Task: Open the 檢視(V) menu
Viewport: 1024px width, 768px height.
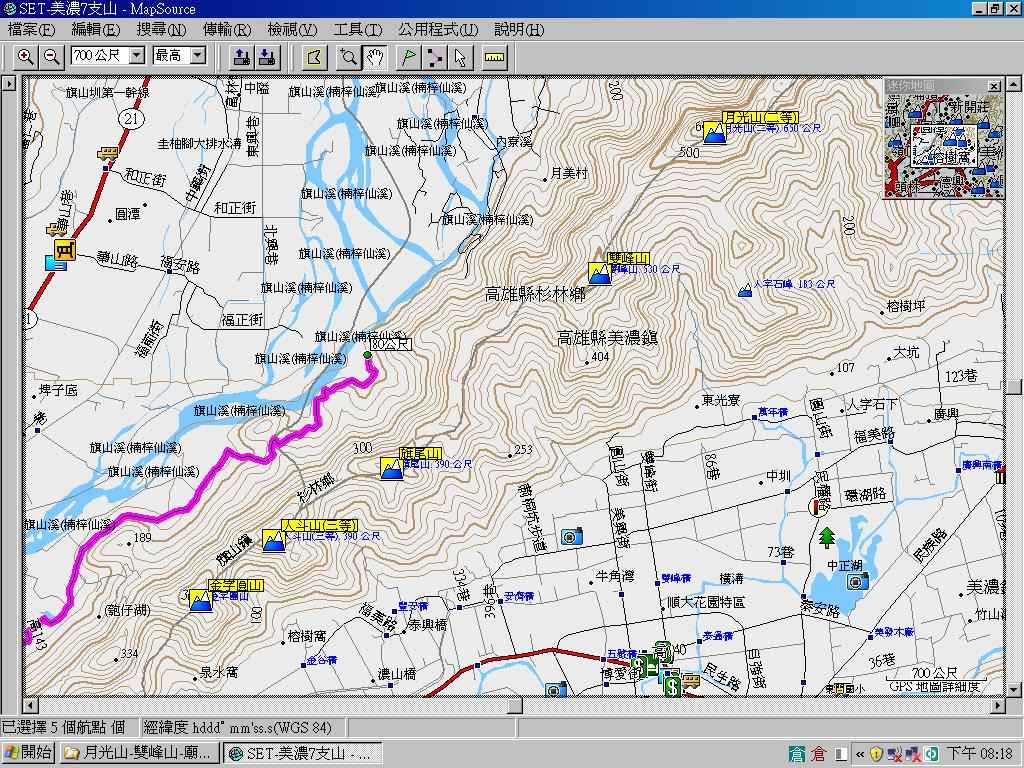Action: tap(292, 29)
